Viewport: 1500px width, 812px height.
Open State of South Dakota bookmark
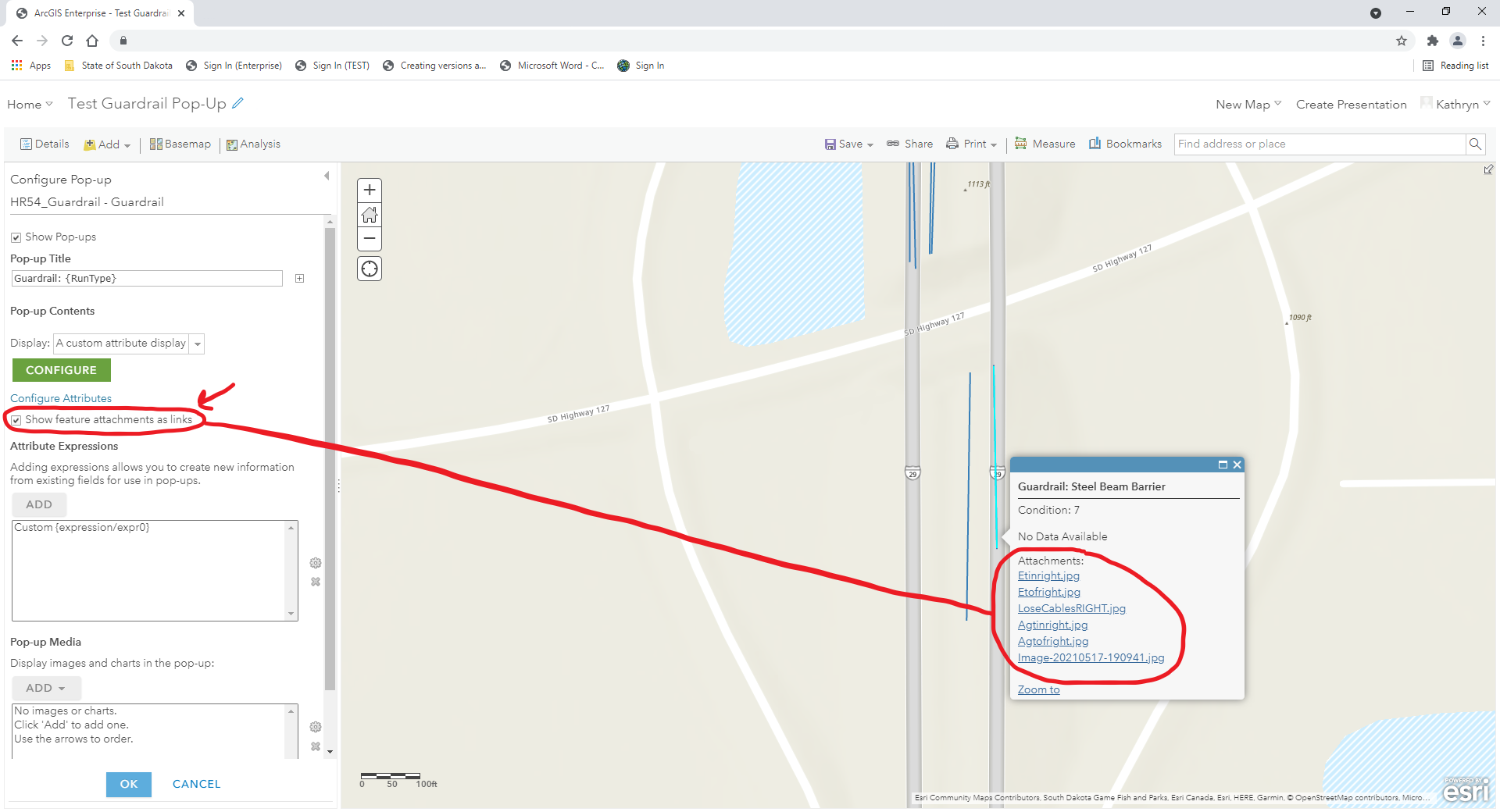pos(119,66)
